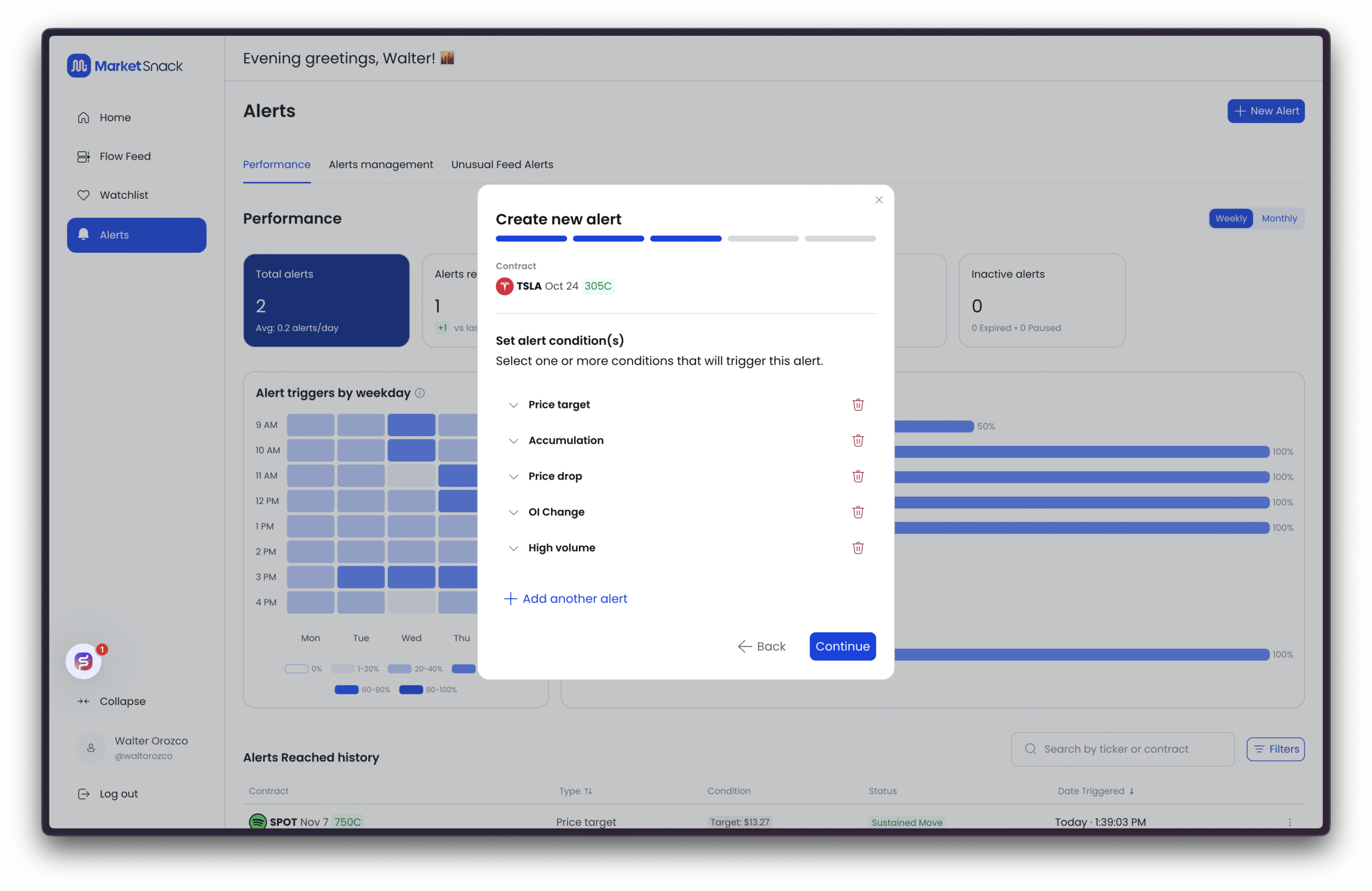Viewport: 1372px width, 891px height.
Task: Remove the Accumulation condition with trash icon
Action: pos(858,440)
